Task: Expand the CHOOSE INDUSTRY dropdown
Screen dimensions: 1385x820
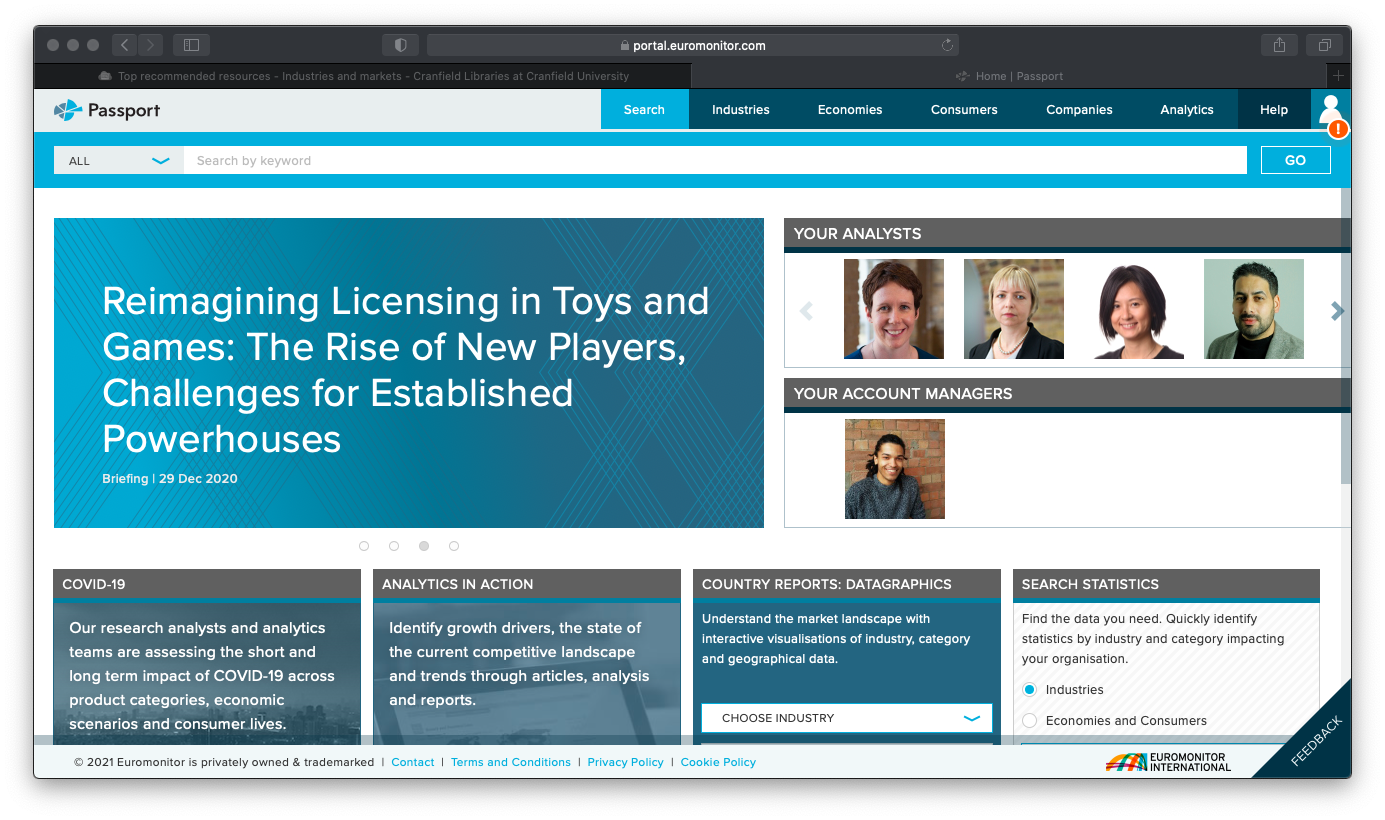Action: point(846,718)
